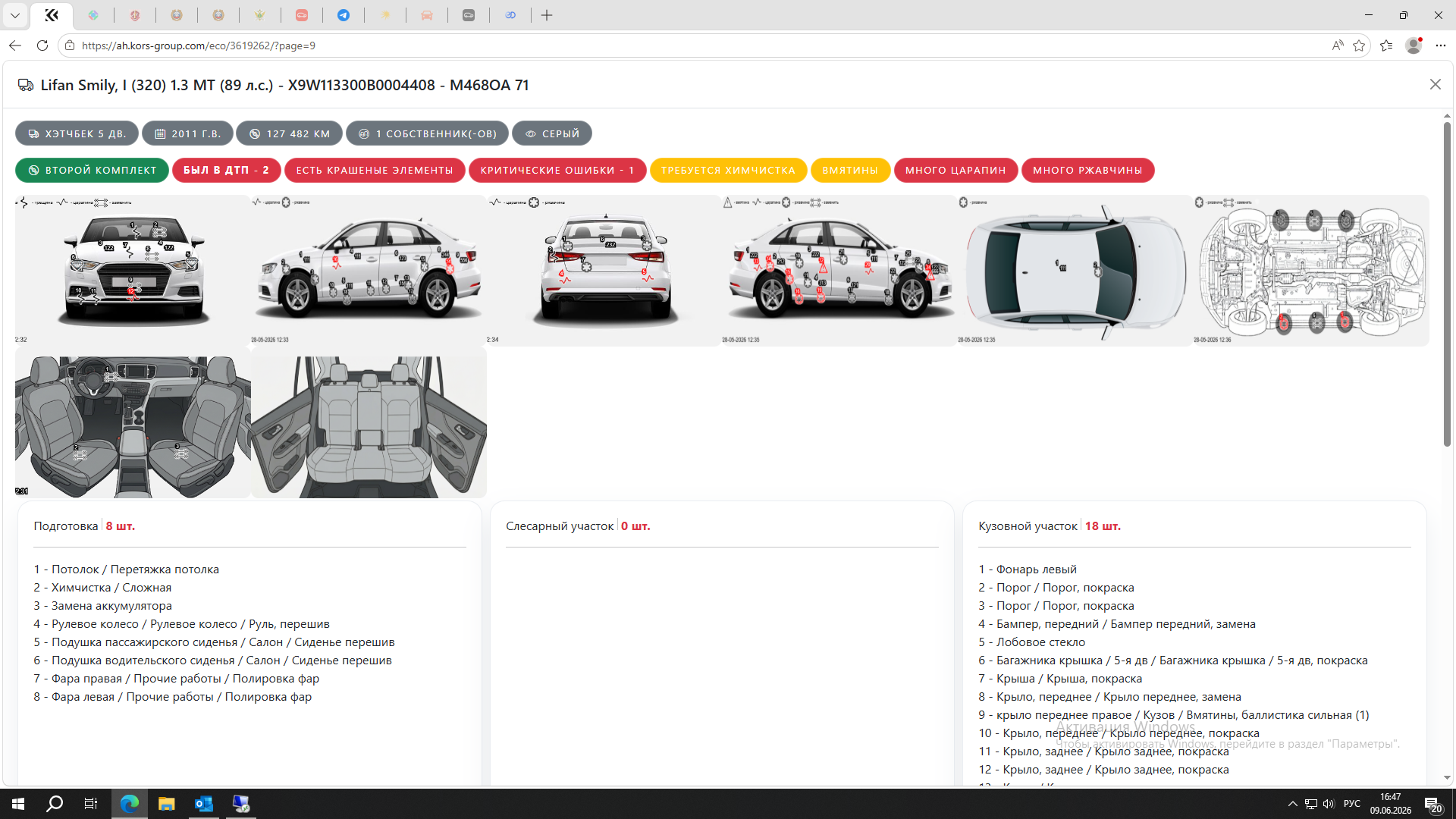Click the 127 482 КМ mileage badge
This screenshot has width=1456, height=819.
point(290,133)
